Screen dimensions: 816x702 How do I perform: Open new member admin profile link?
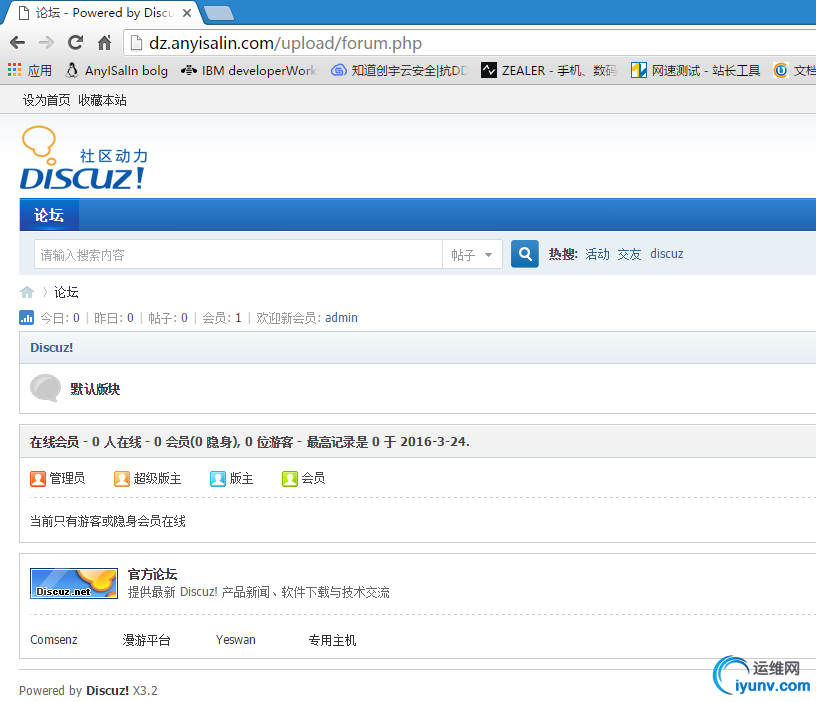pos(341,317)
